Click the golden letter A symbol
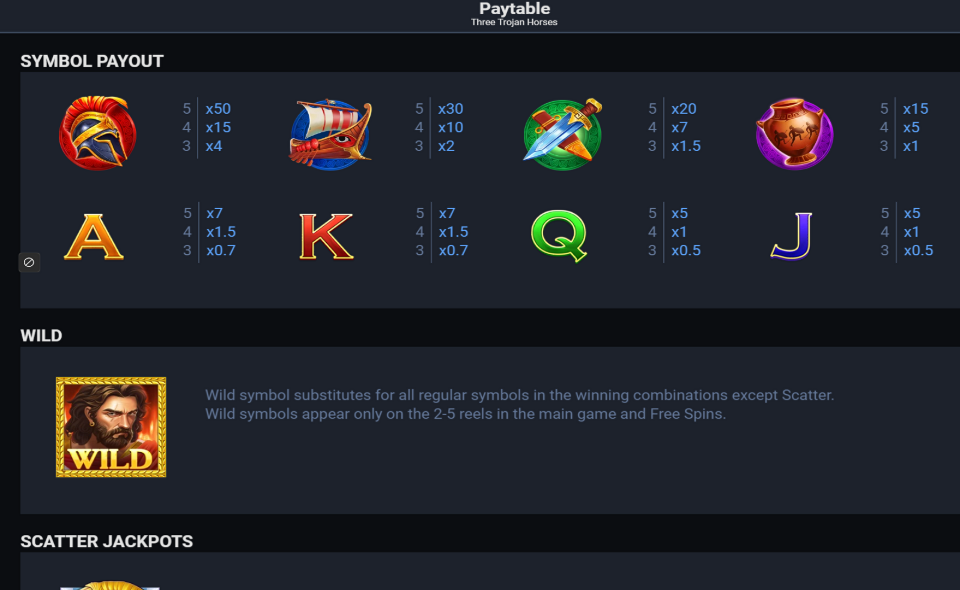This screenshot has width=960, height=590. tap(94, 238)
